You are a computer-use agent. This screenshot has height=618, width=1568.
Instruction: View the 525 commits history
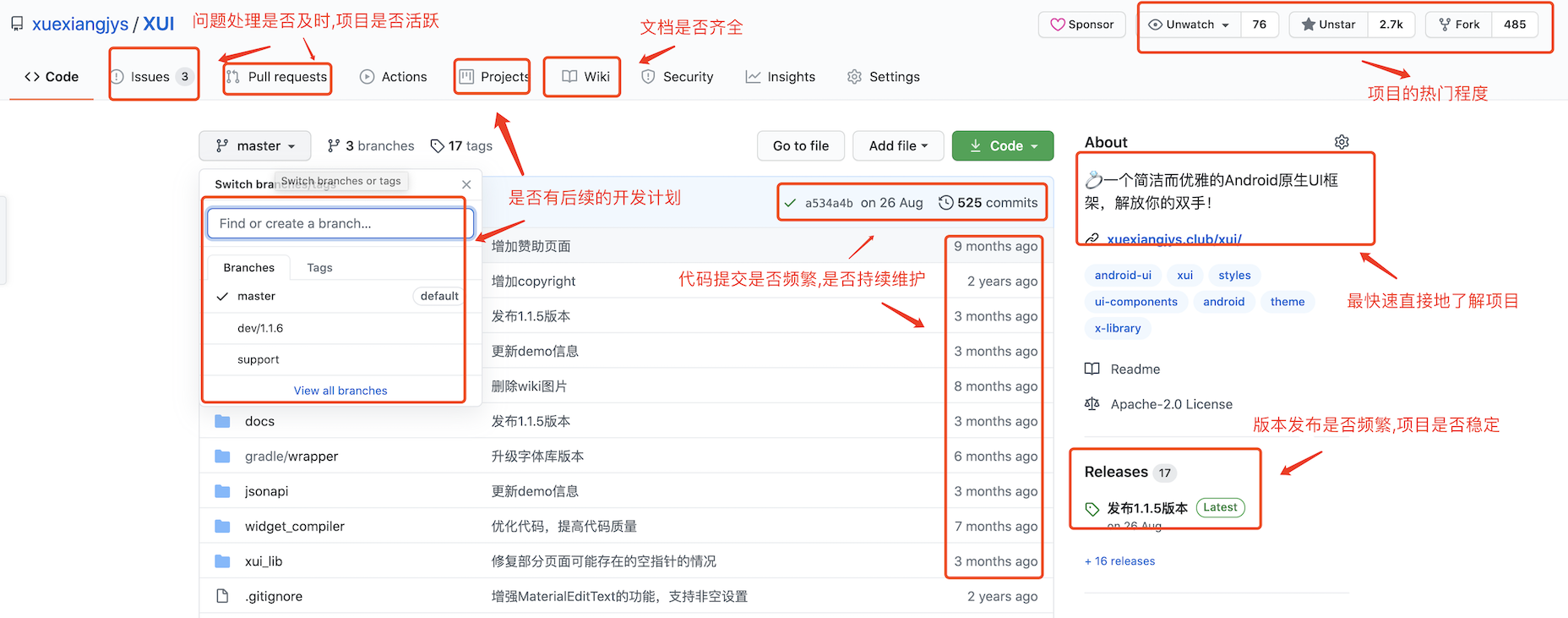tap(988, 203)
